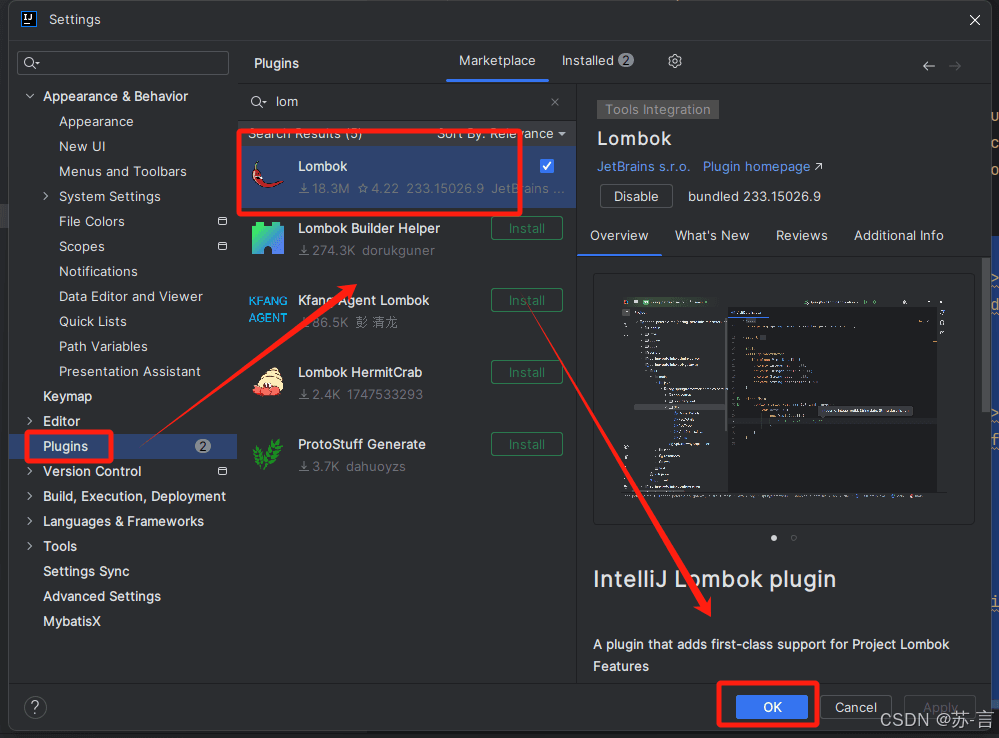Click the Lombok HermitCrab plugin icon
The image size is (999, 738).
coord(268,382)
